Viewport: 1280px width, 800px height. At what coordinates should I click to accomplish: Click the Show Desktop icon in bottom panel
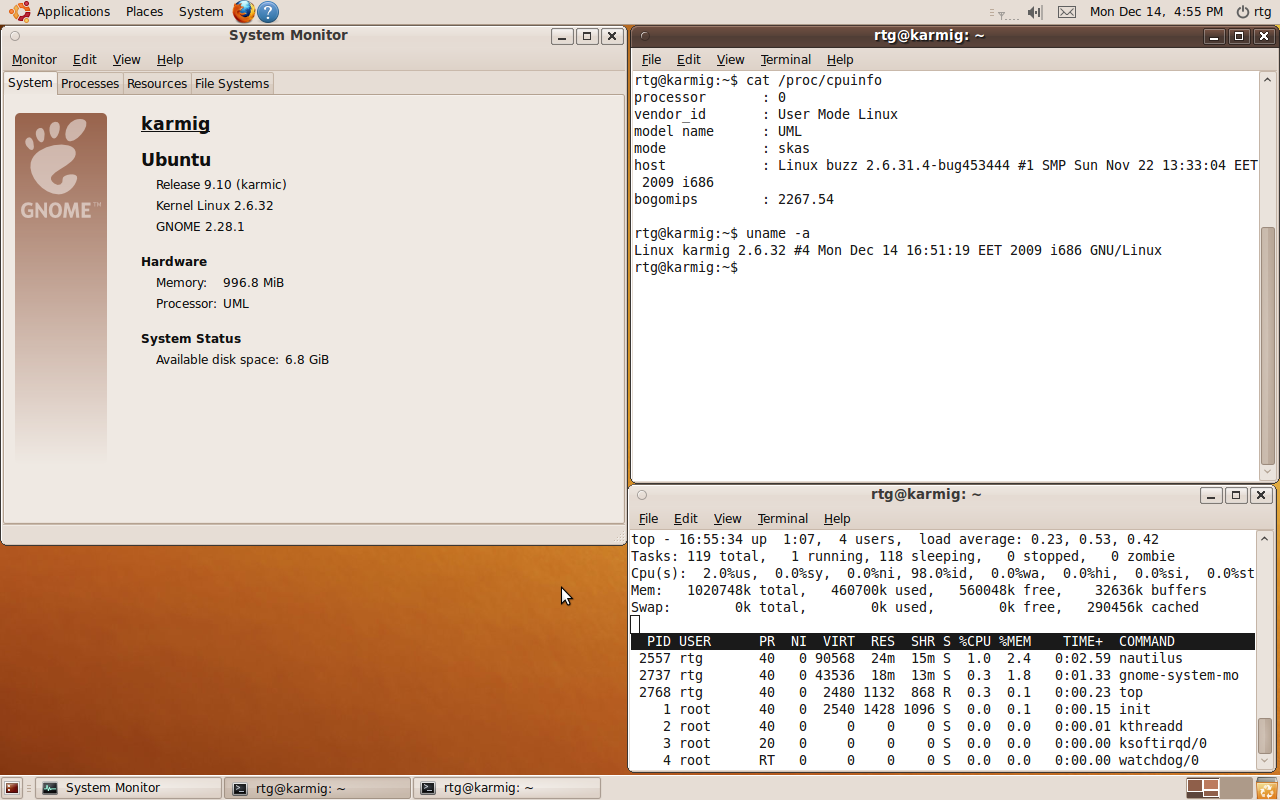(12, 788)
